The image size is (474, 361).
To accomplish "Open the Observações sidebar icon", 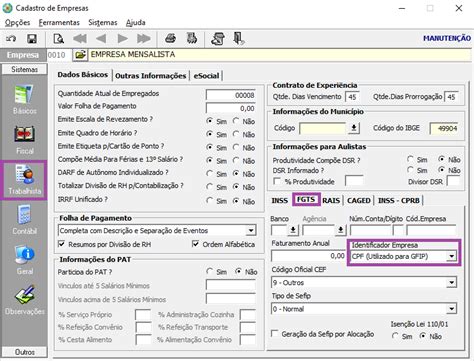I will pyautogui.click(x=24, y=300).
